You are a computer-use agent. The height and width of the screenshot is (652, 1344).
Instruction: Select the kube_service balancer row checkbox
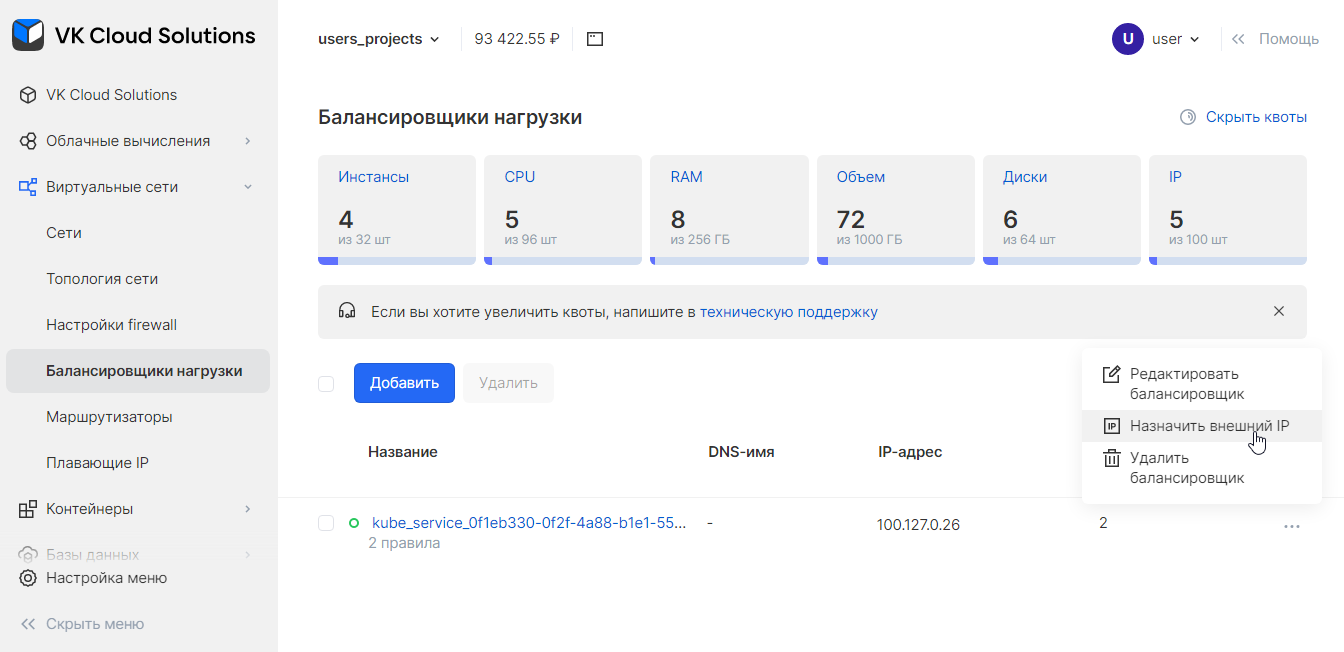[x=326, y=523]
